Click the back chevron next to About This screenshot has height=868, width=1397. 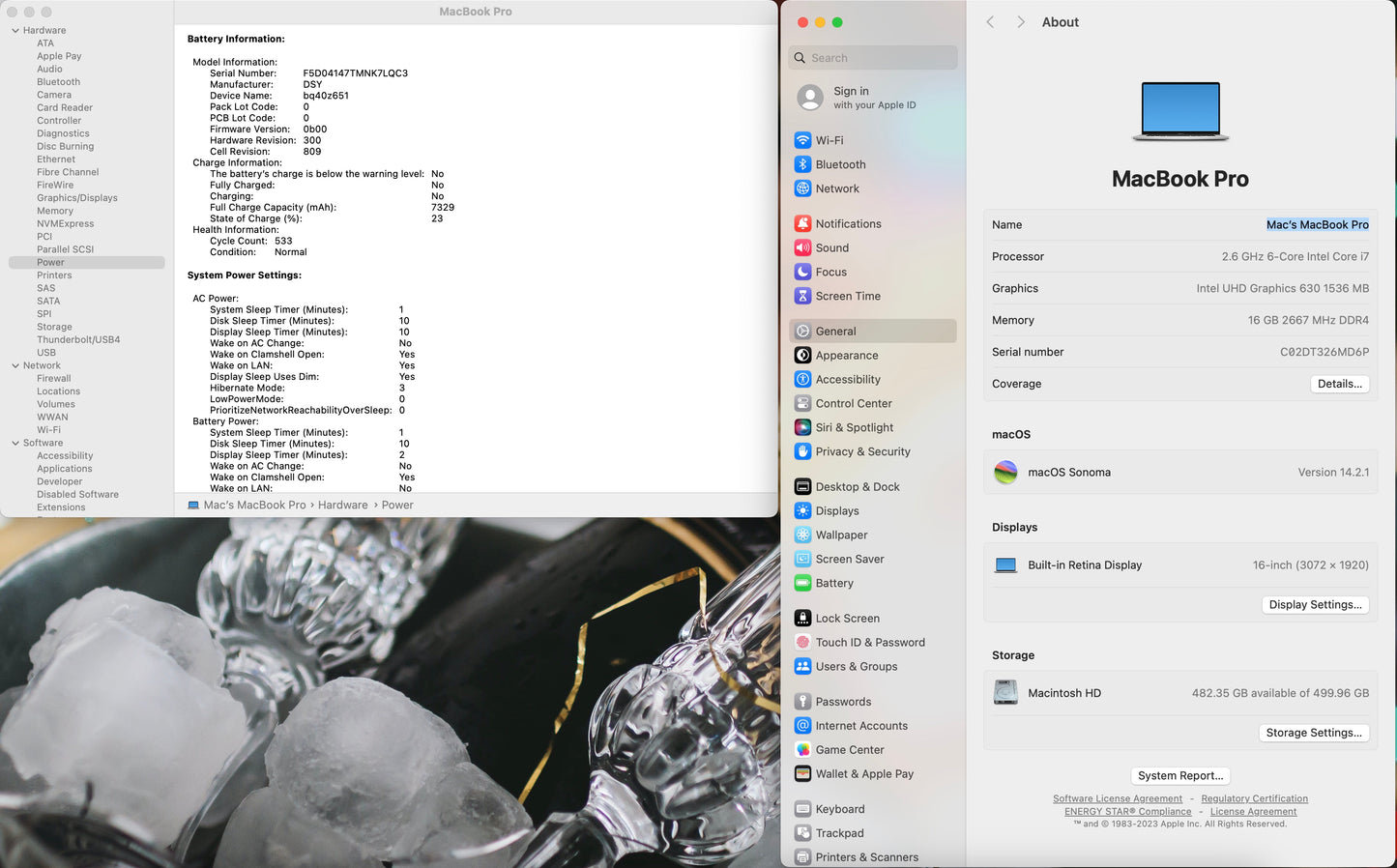click(x=990, y=22)
